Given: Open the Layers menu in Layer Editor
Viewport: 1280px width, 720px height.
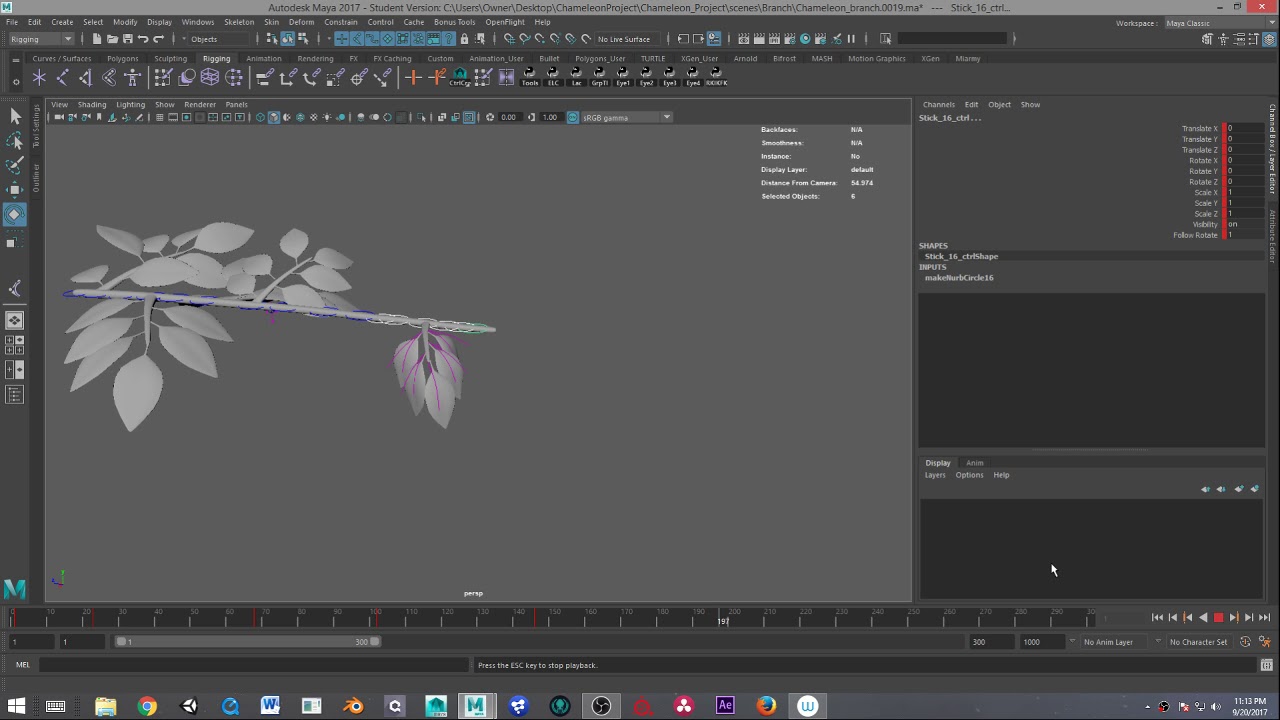Looking at the screenshot, I should tap(935, 475).
